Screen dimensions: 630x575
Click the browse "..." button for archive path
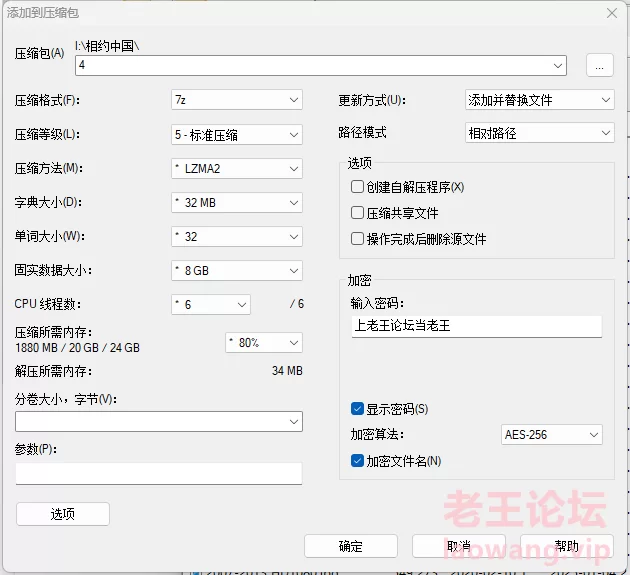pyautogui.click(x=599, y=65)
